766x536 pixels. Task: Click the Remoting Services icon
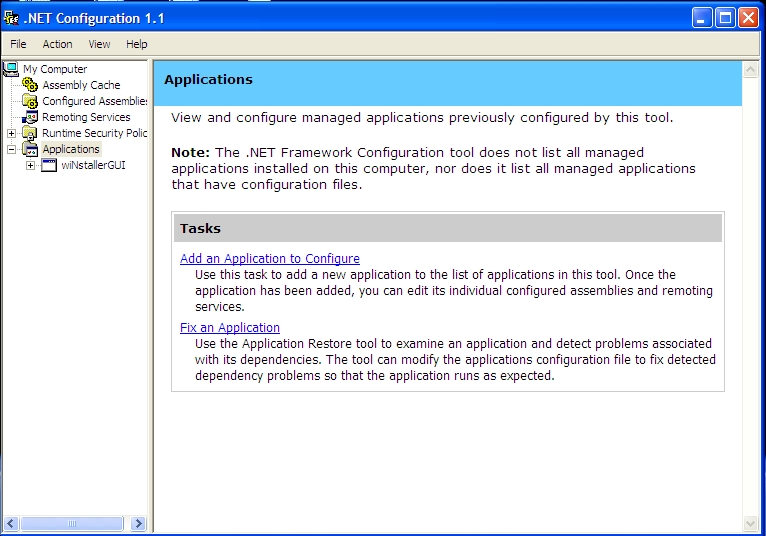(30, 117)
